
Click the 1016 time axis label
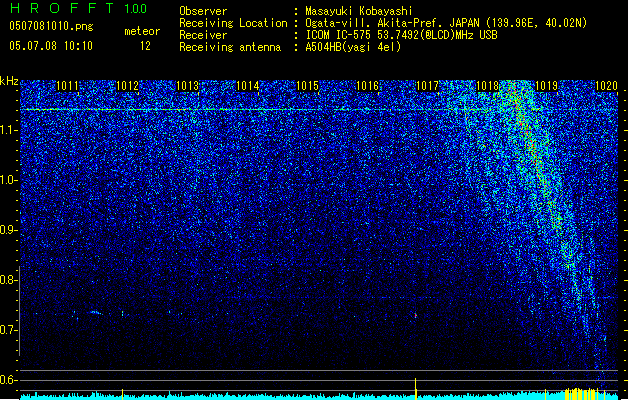point(367,86)
